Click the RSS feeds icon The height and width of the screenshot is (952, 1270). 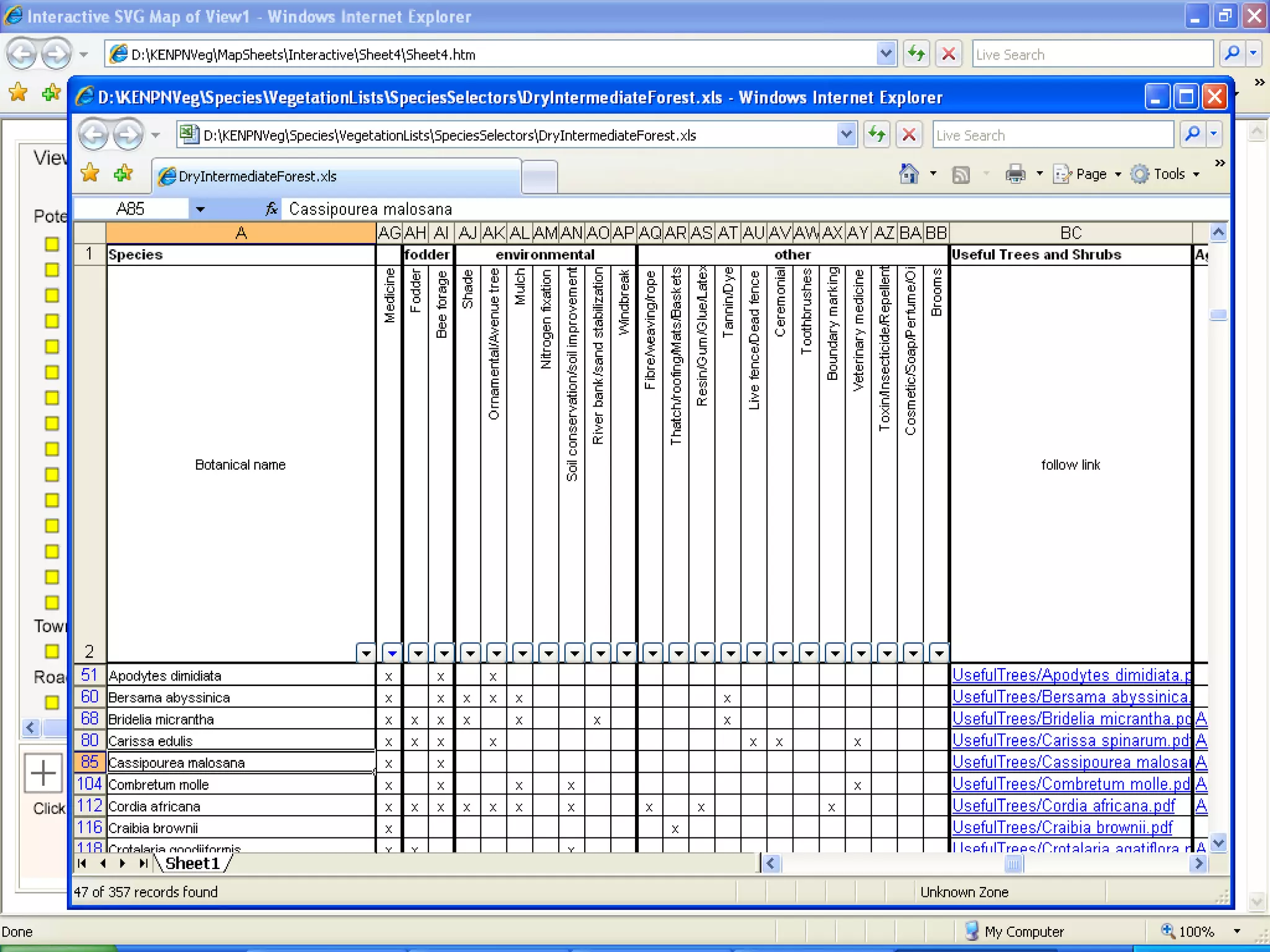[x=961, y=175]
